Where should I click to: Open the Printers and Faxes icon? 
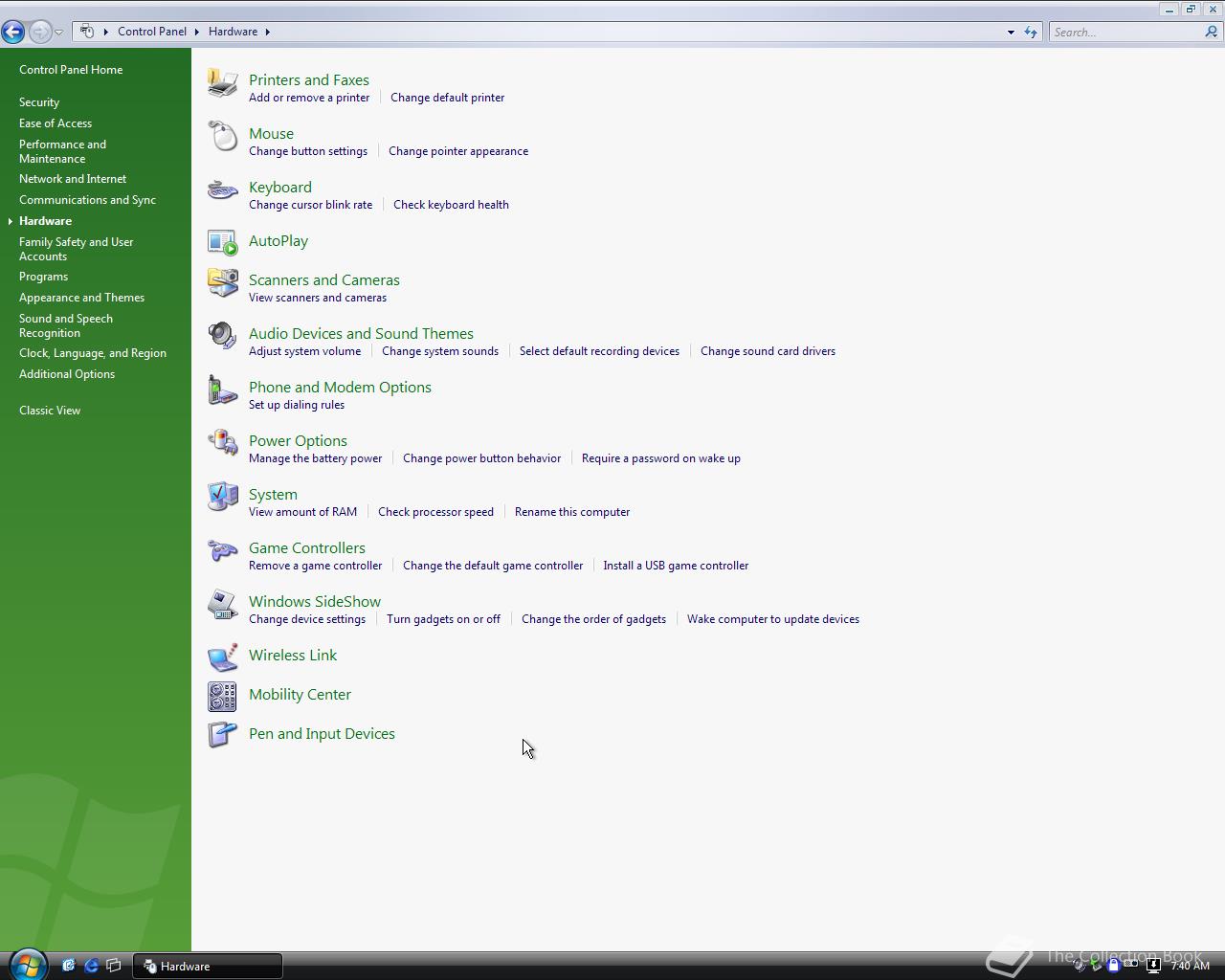pos(223,83)
